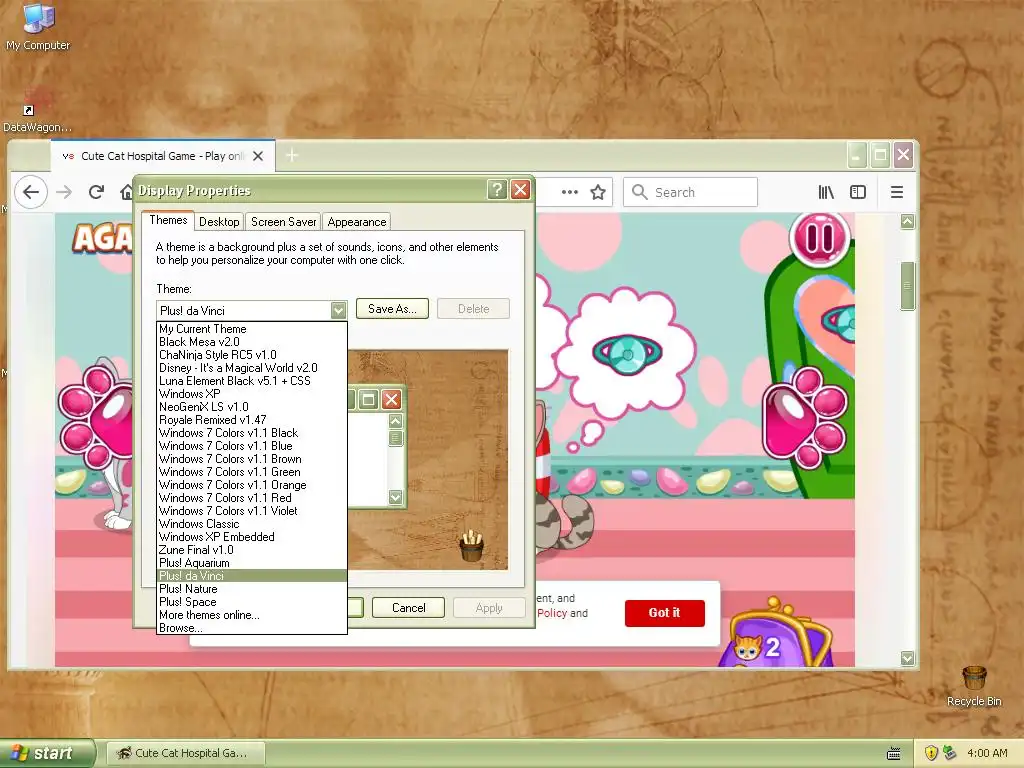The height and width of the screenshot is (768, 1024).
Task: Click the browser Search field
Action: point(690,192)
